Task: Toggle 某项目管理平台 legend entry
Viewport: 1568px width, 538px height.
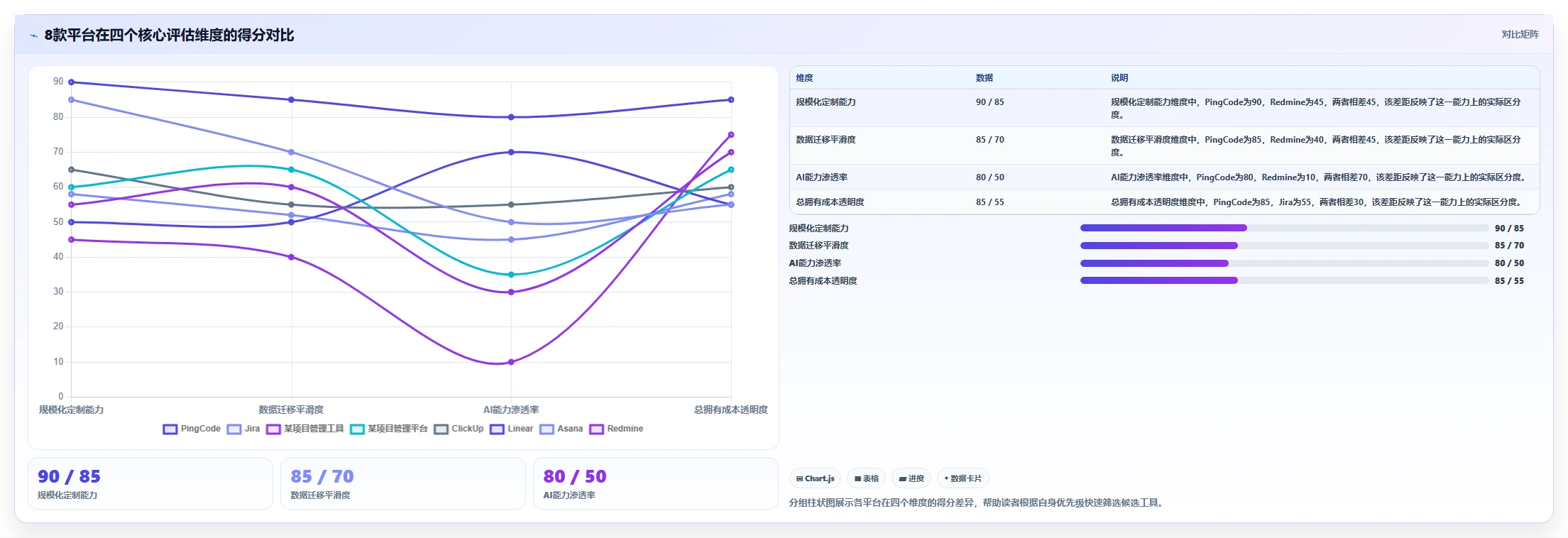Action: click(x=389, y=429)
